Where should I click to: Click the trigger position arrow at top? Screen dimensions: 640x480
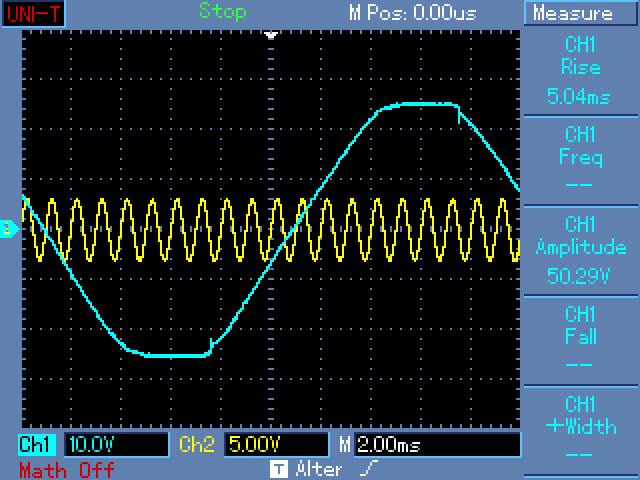[271, 36]
